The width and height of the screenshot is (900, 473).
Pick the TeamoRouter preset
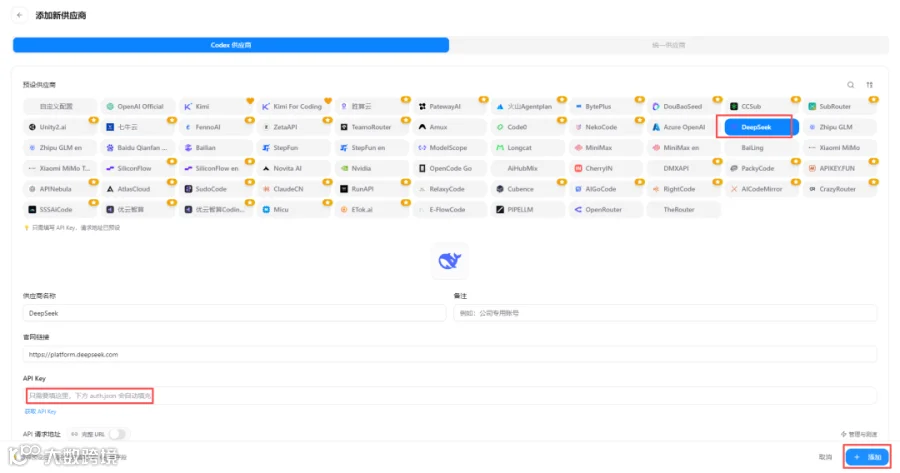(x=373, y=127)
